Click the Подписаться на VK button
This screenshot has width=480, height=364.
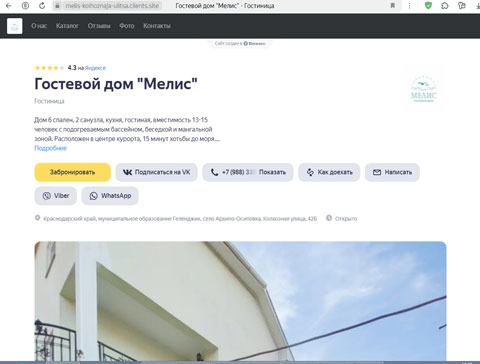(x=156, y=172)
